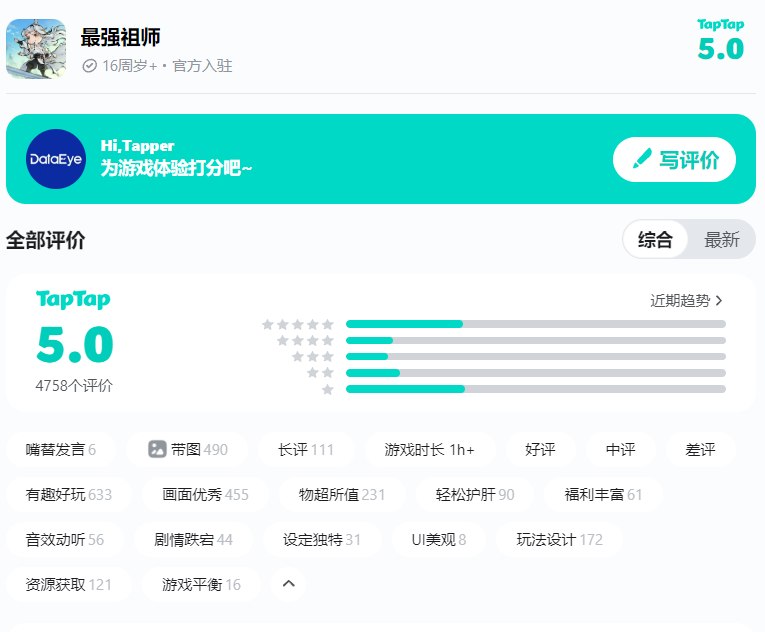Switch review sorting to 最新
The width and height of the screenshot is (765, 632).
721,240
